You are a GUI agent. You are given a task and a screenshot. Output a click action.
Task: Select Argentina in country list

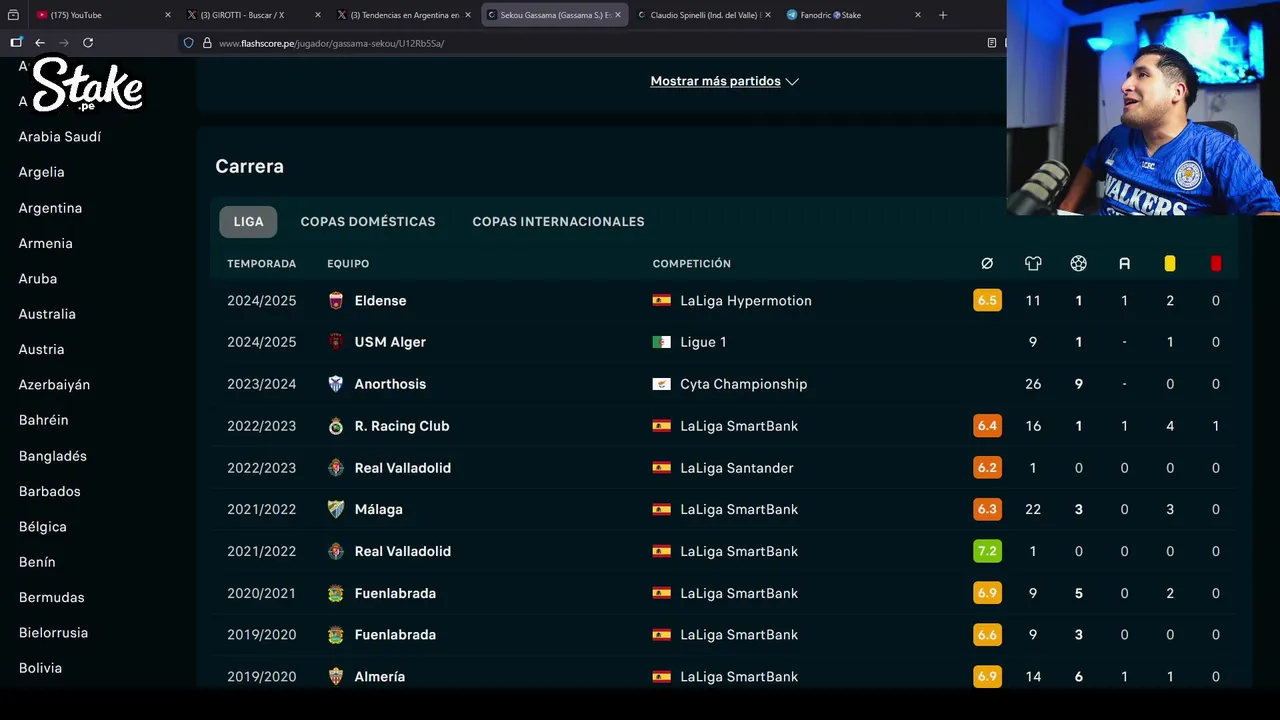pyautogui.click(x=50, y=208)
